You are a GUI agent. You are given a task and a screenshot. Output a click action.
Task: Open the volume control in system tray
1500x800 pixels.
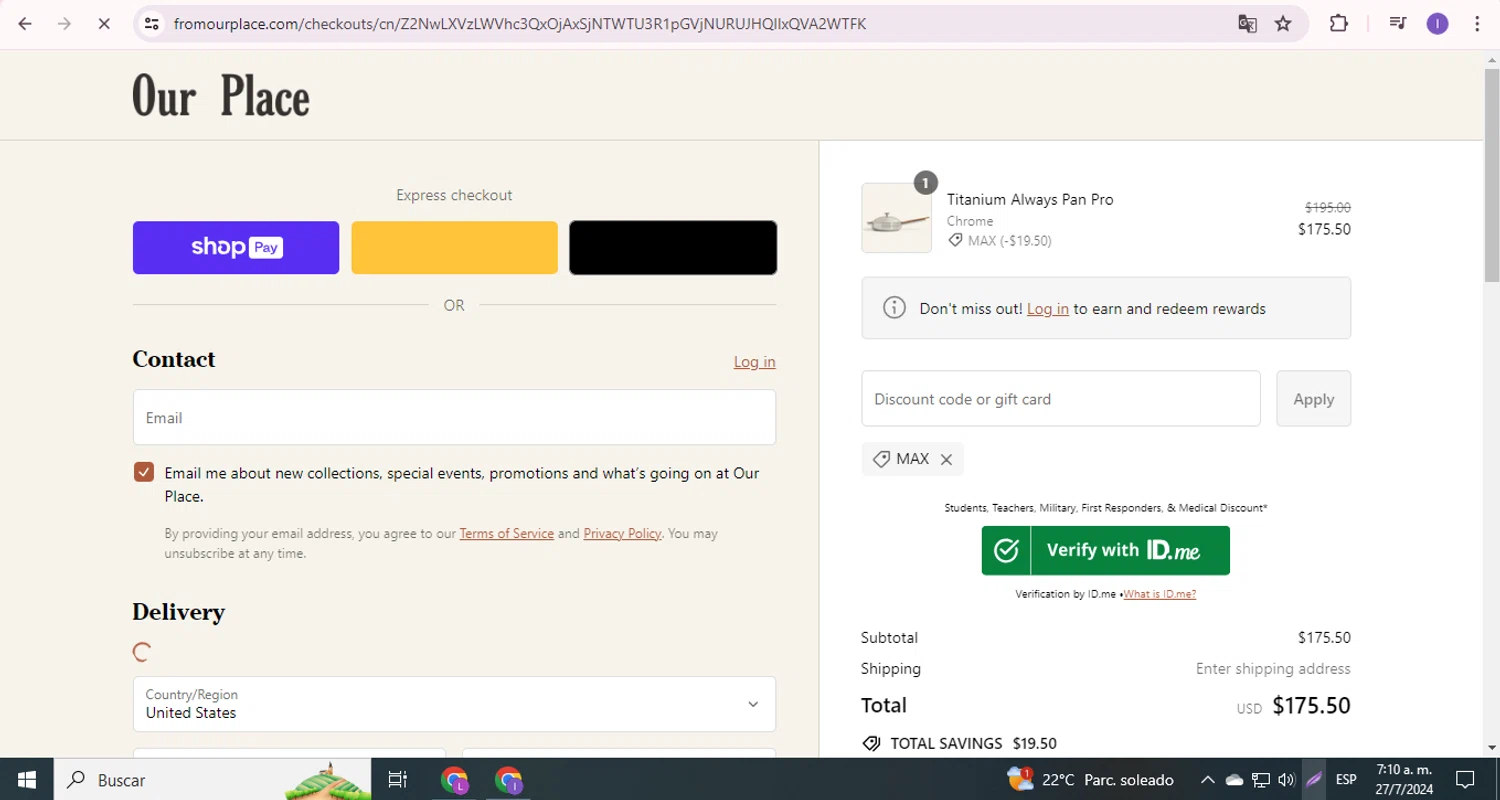pyautogui.click(x=1286, y=780)
